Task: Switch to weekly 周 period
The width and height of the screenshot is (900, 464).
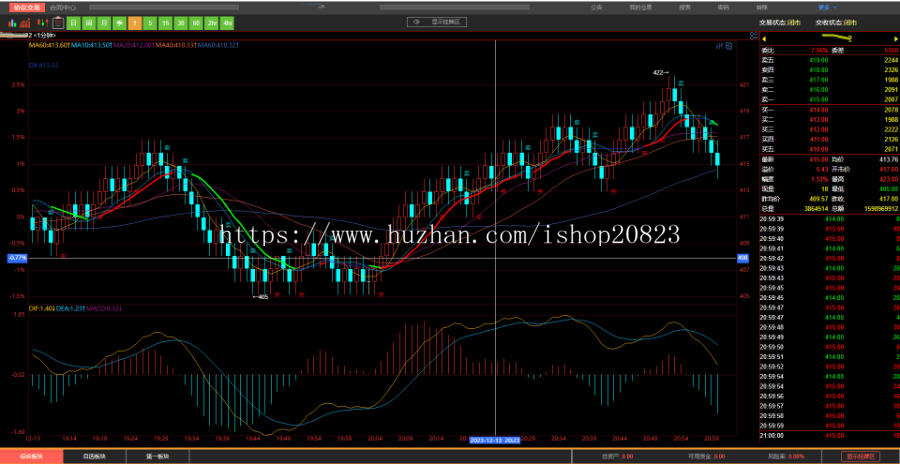Action: pyautogui.click(x=88, y=23)
